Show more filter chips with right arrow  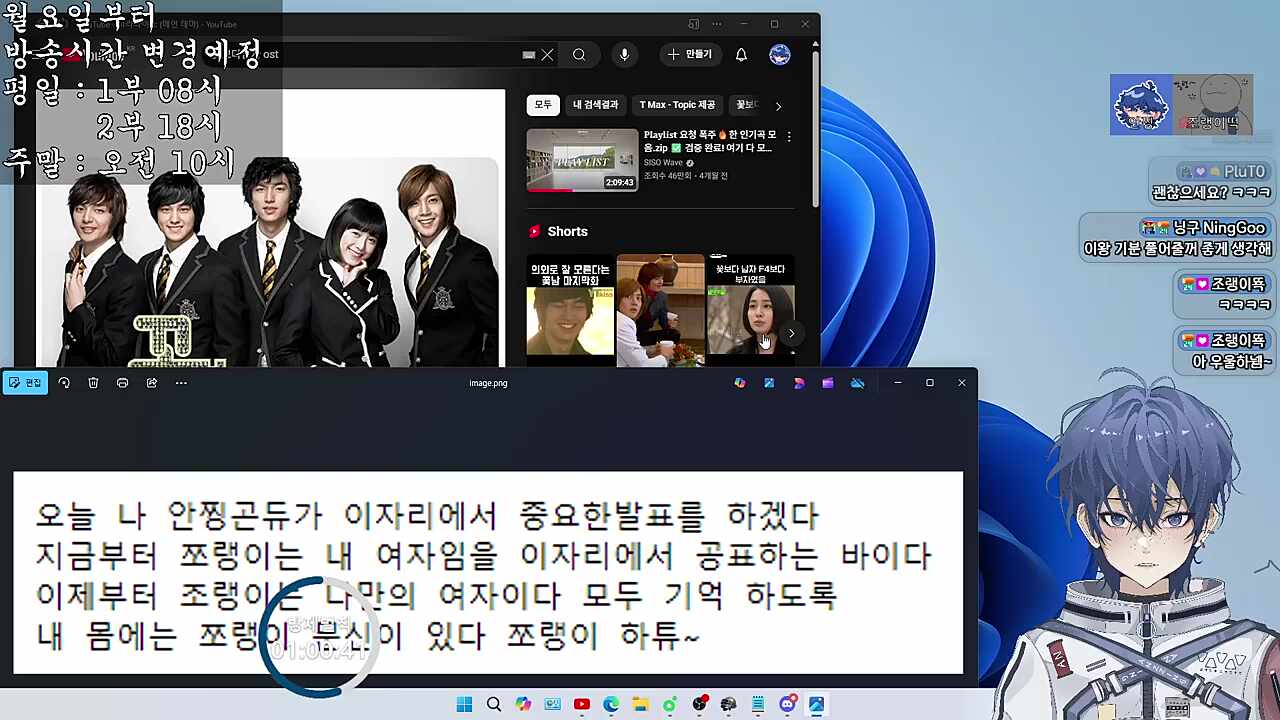point(778,105)
